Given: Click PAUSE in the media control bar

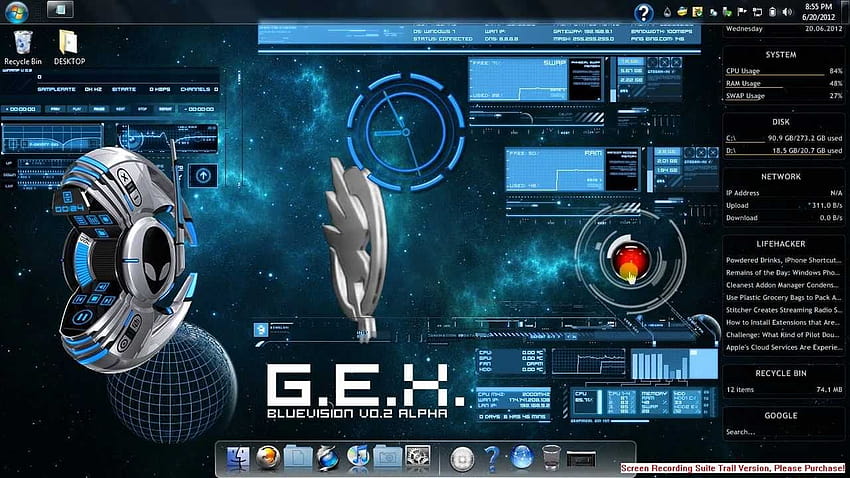Looking at the screenshot, I should point(99,109).
